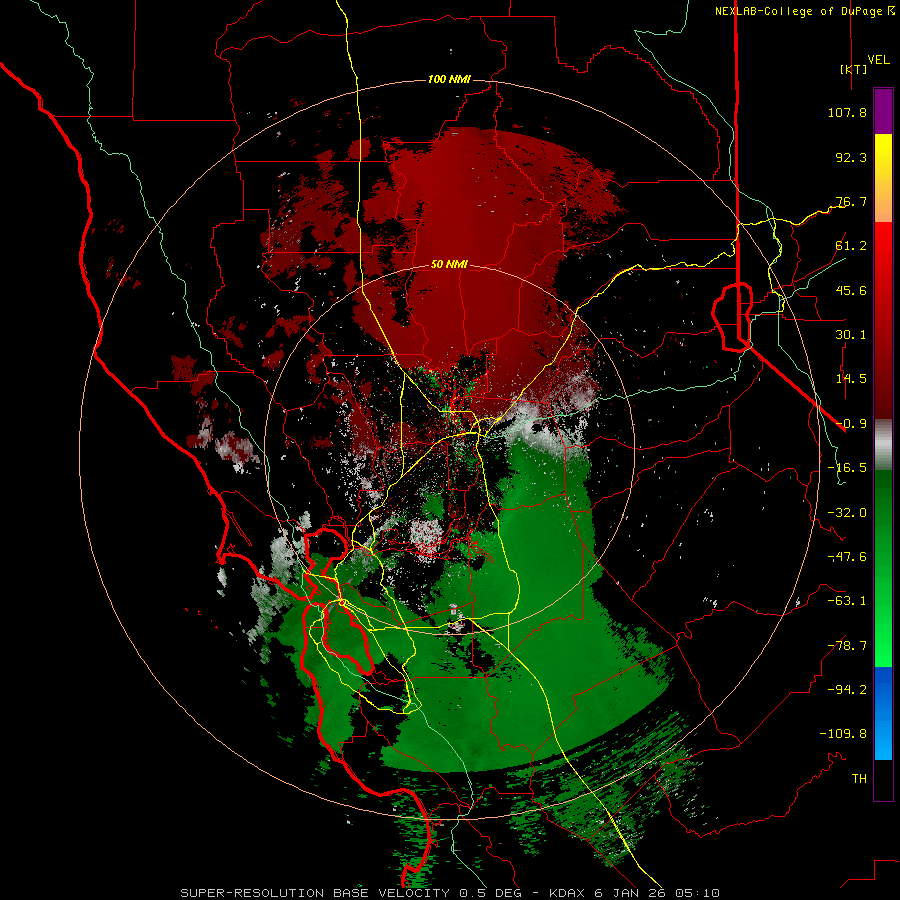Click the 14.5 legend value
The width and height of the screenshot is (900, 900).
coord(851,379)
